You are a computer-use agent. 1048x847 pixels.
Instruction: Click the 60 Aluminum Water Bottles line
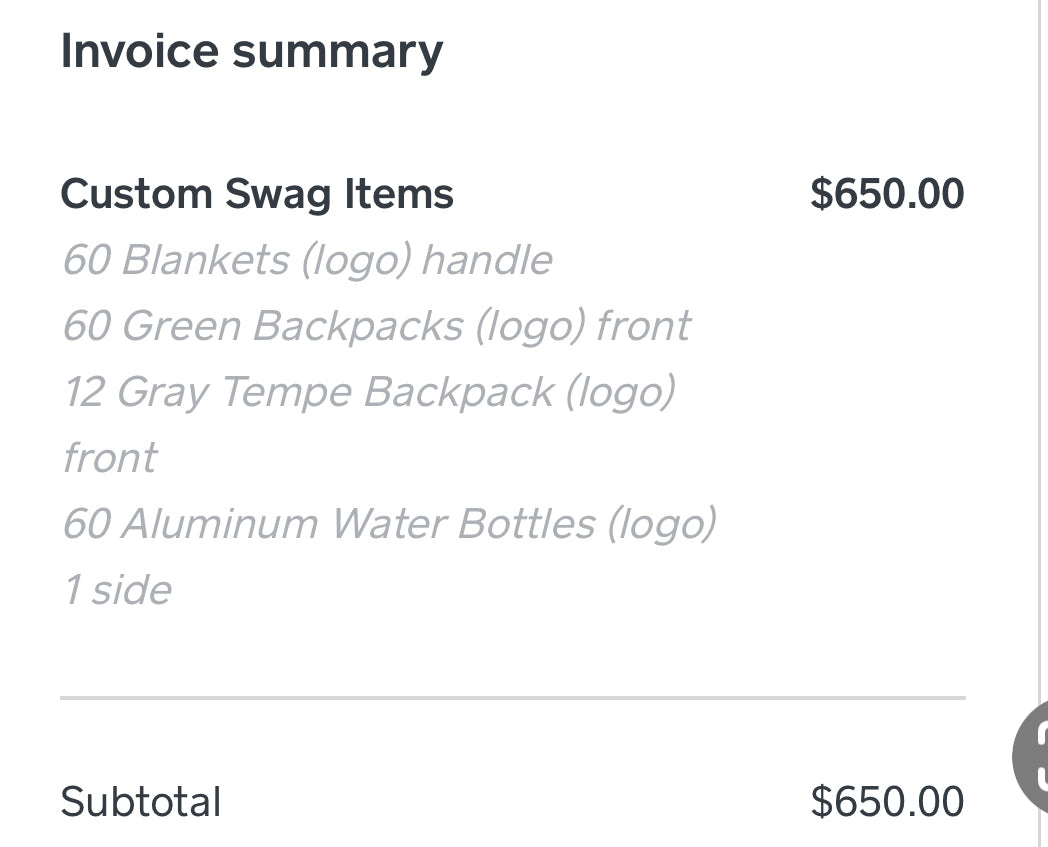pos(389,524)
